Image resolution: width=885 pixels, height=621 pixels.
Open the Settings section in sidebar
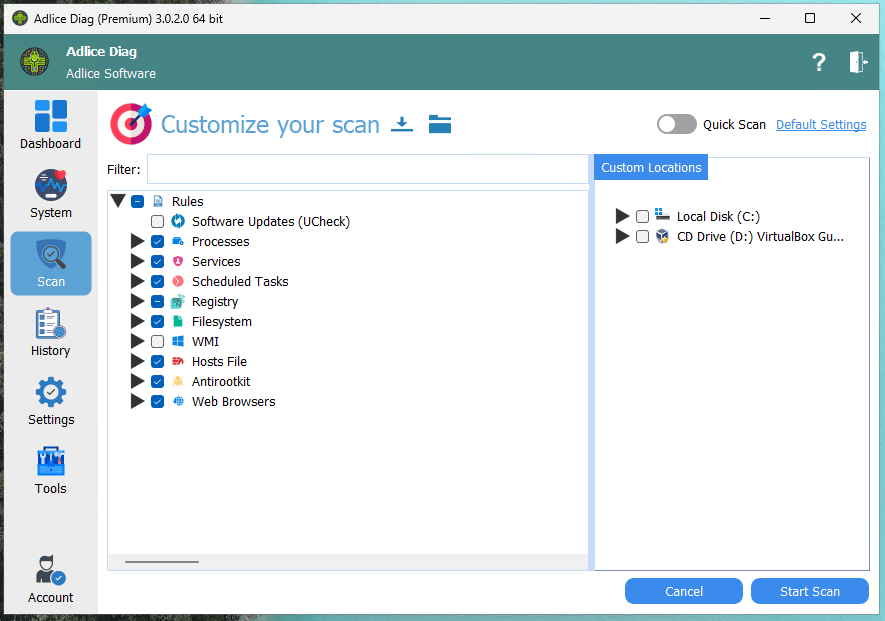(x=50, y=401)
